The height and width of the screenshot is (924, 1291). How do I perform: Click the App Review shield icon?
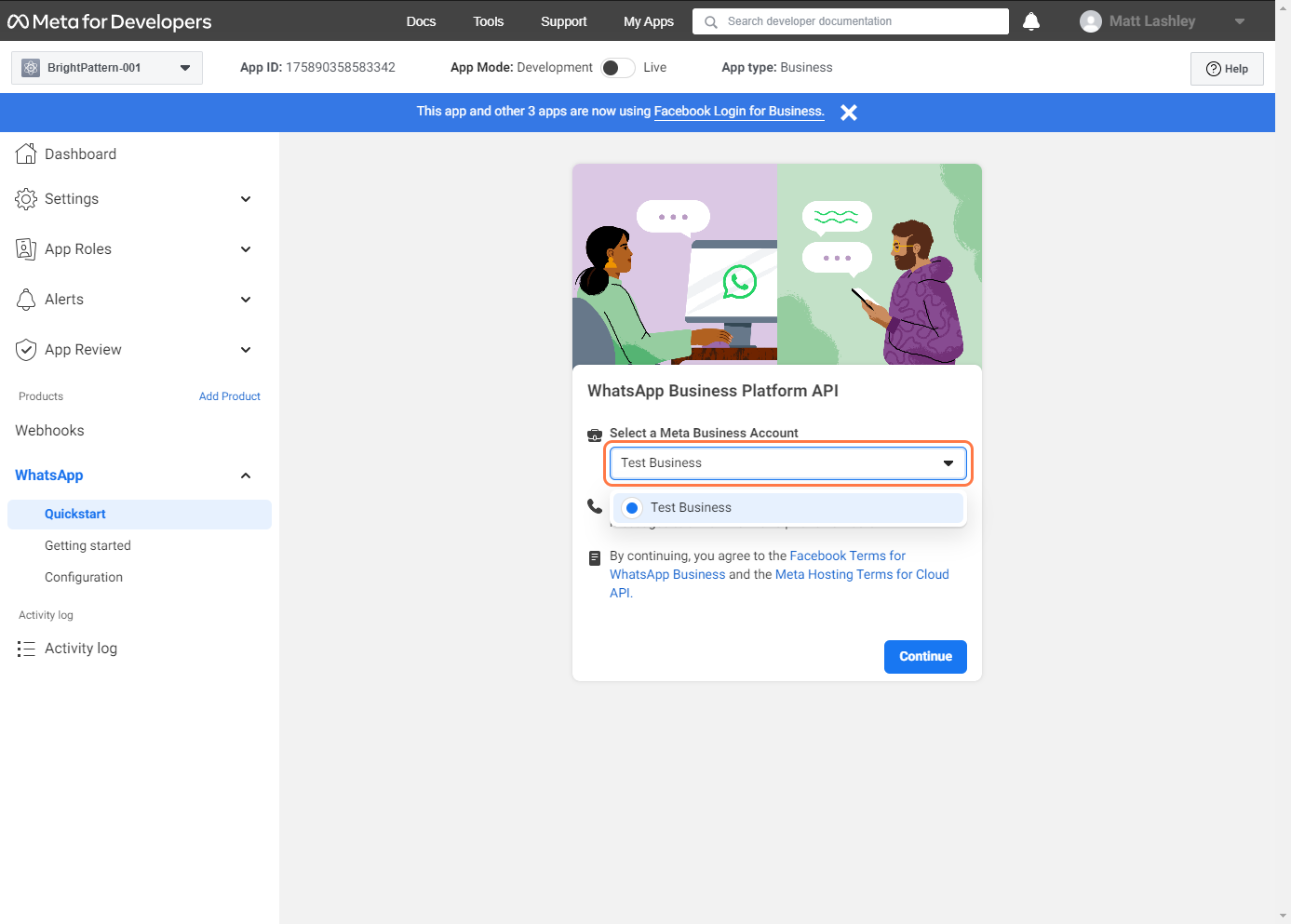(x=26, y=350)
